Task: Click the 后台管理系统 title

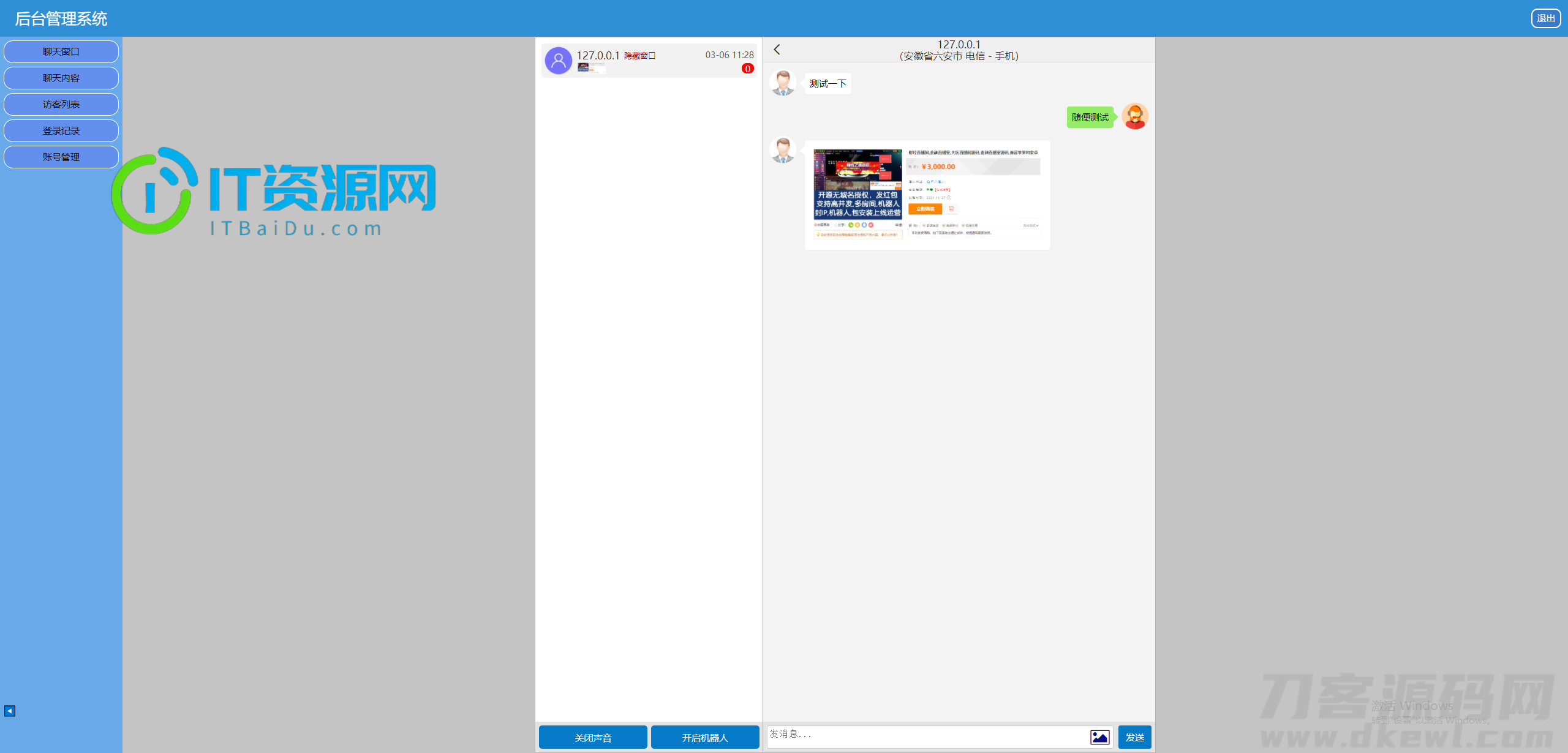Action: [61, 19]
